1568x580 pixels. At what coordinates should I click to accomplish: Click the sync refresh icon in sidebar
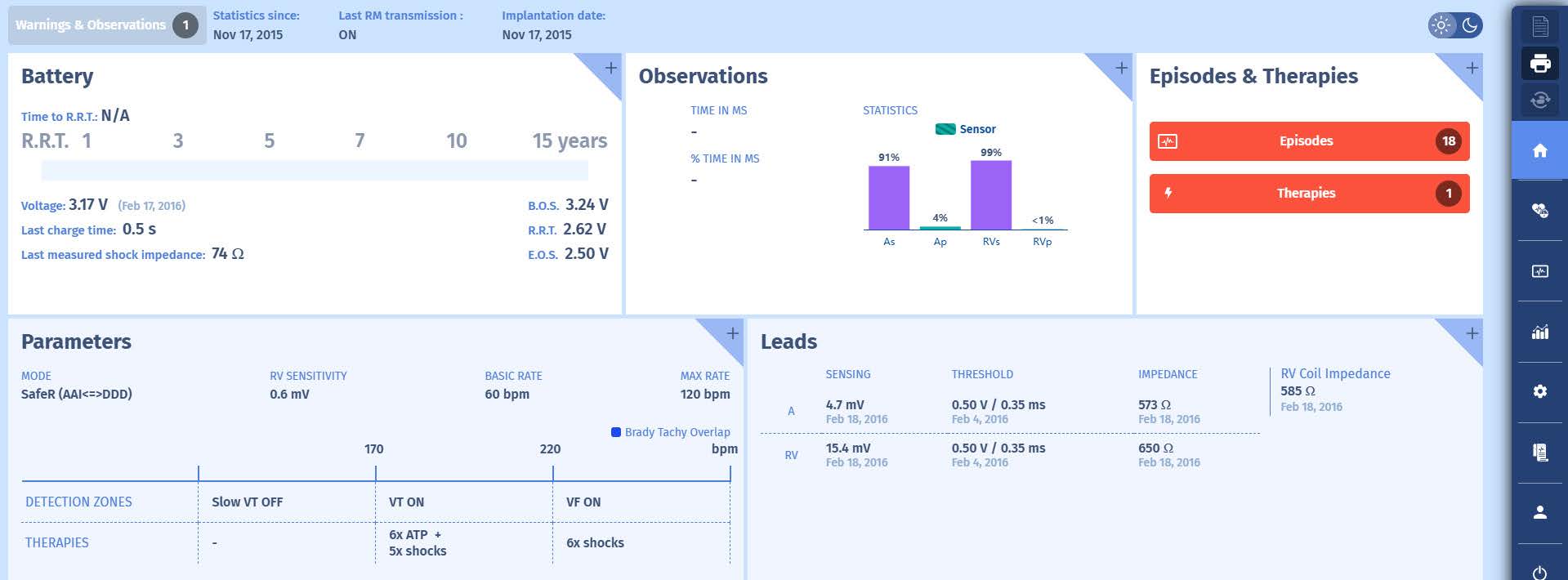click(1539, 100)
